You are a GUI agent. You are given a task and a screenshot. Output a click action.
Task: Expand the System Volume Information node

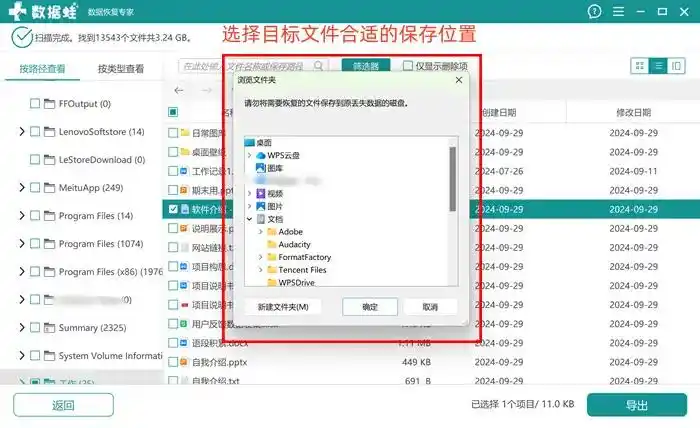[x=21, y=356]
